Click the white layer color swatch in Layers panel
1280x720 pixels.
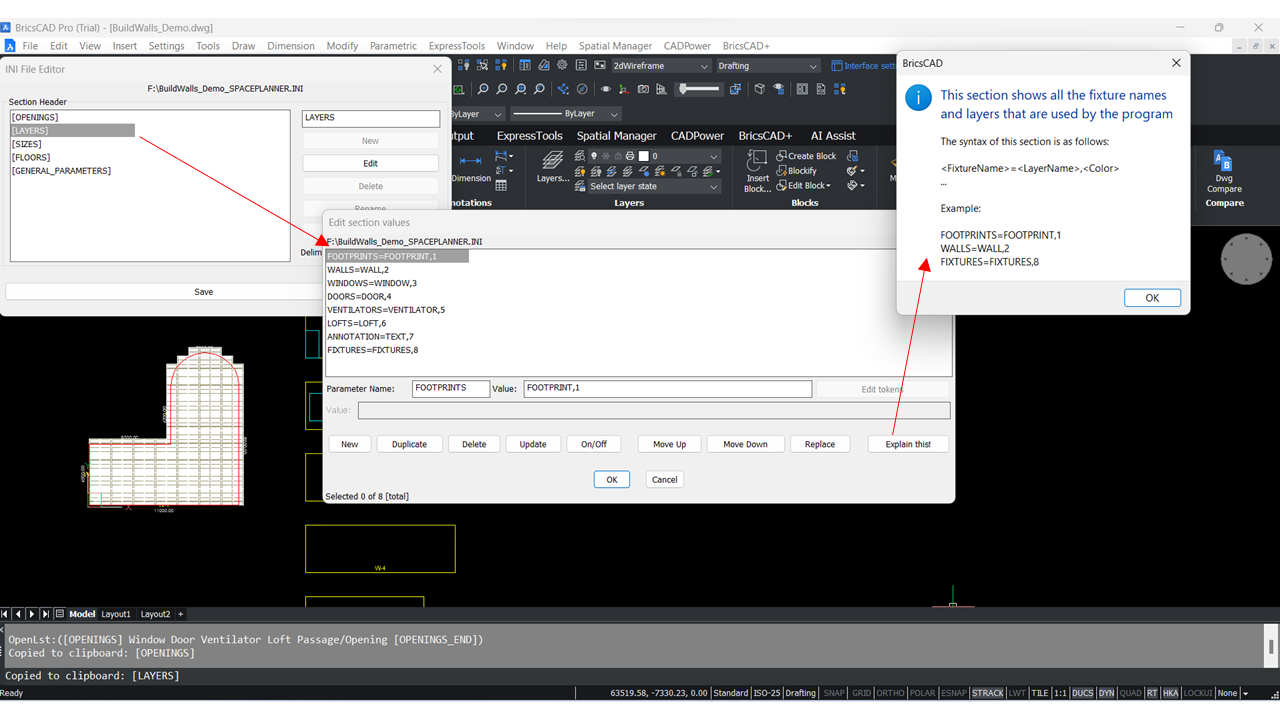click(643, 157)
